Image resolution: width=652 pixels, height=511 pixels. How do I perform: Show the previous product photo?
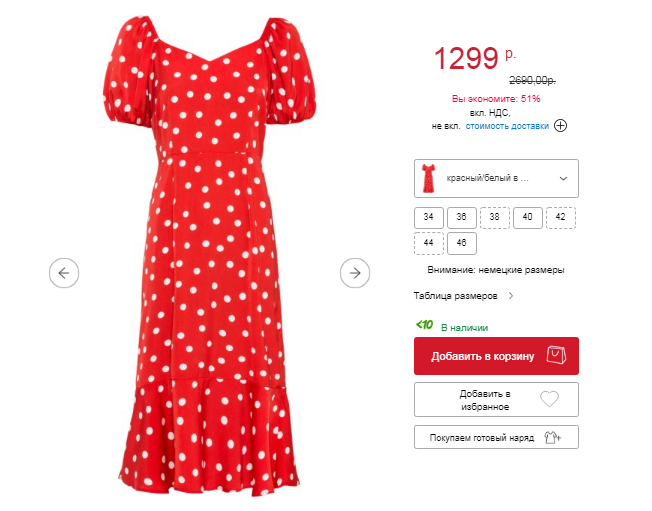coord(64,273)
